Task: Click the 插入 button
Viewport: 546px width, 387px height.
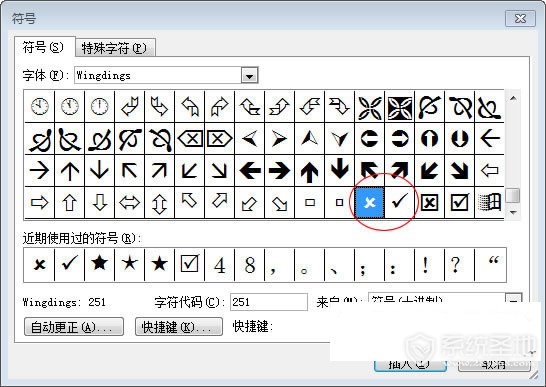Action: (x=410, y=365)
